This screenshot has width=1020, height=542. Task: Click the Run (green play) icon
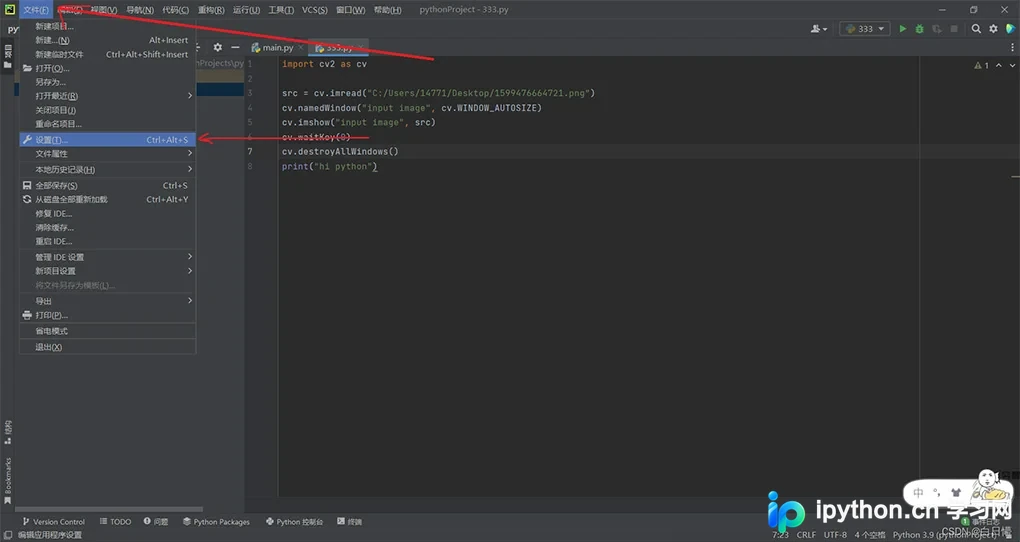coord(902,29)
